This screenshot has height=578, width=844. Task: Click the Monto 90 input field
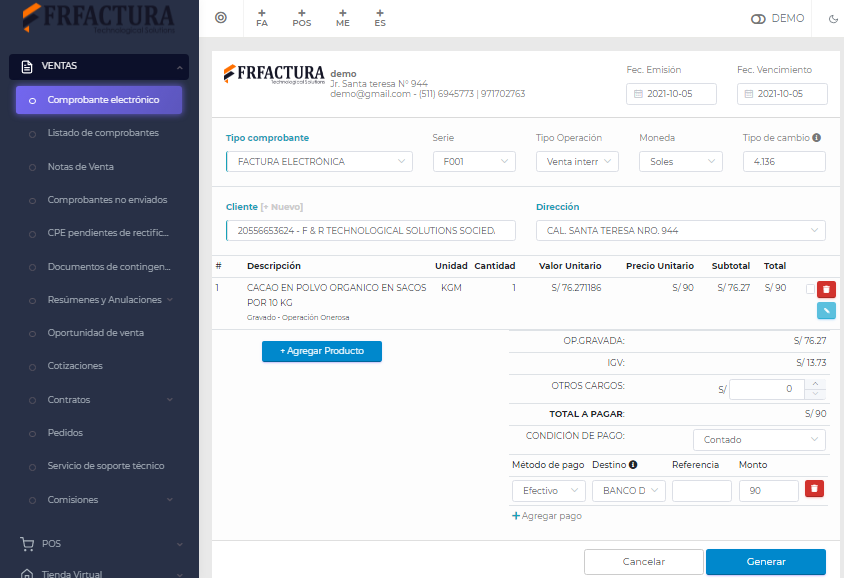(x=768, y=491)
